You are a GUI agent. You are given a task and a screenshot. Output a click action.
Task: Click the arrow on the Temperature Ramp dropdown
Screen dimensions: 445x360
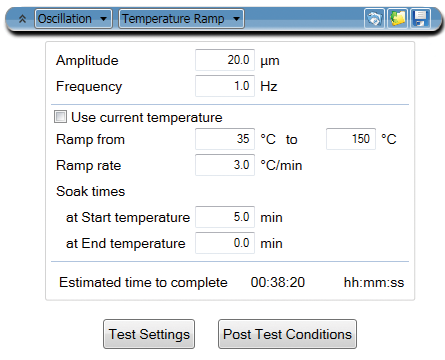[236, 19]
